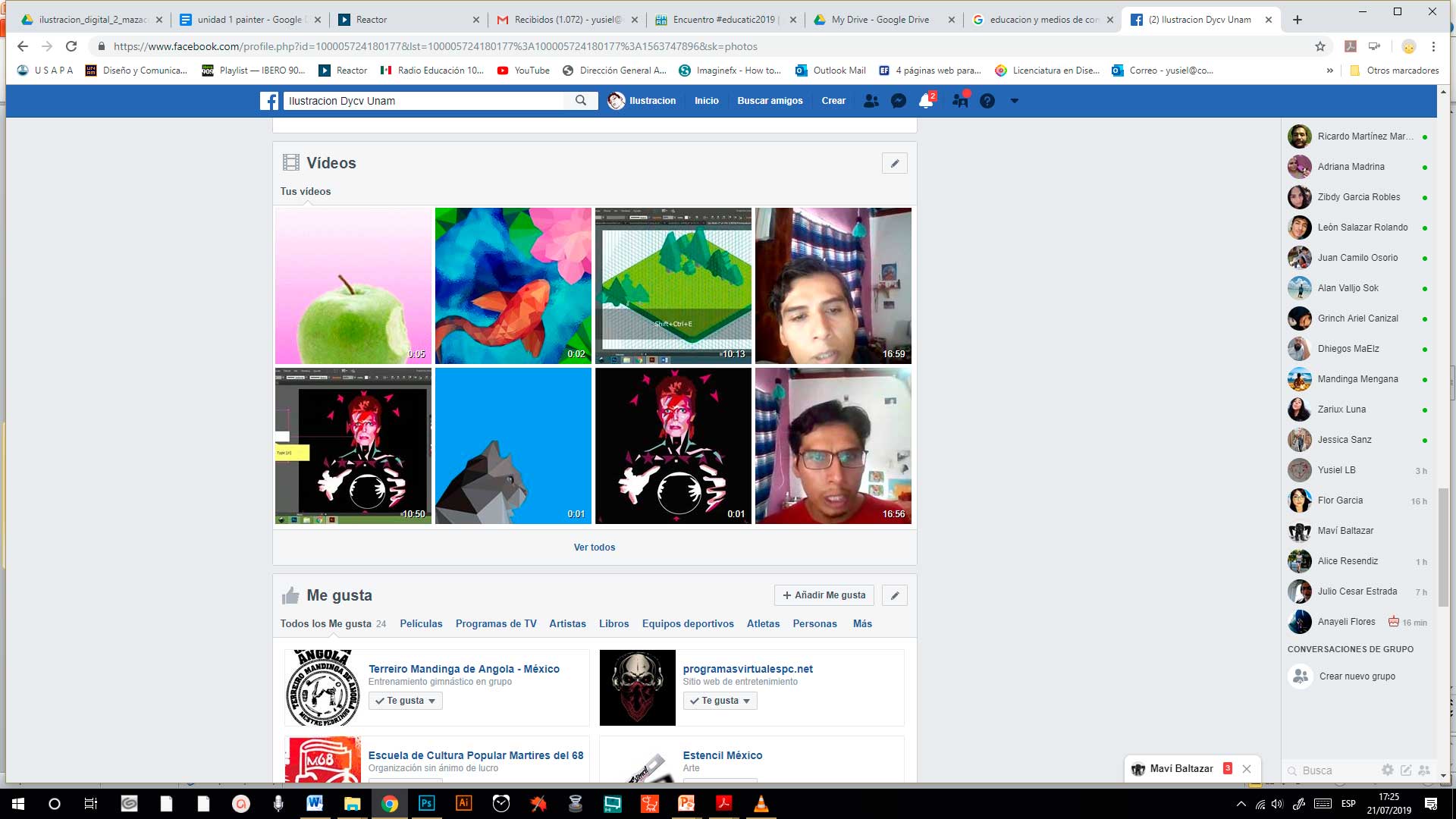Image resolution: width=1456 pixels, height=819 pixels.
Task: Click Crear nuevo grupo in chat sidebar
Action: (x=1357, y=676)
